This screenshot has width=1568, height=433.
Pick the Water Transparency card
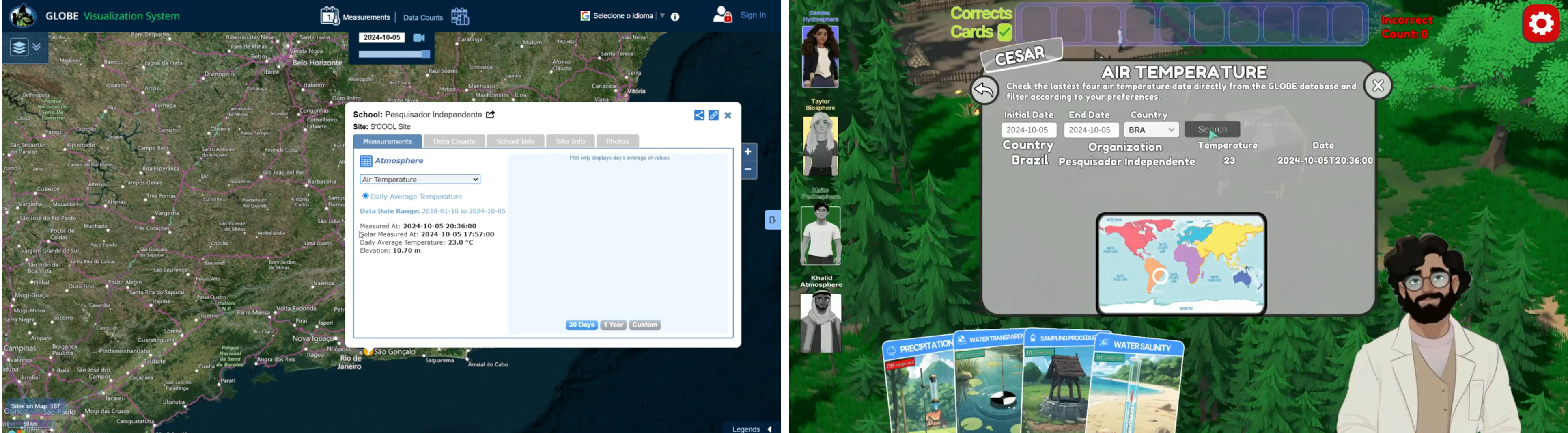pyautogui.click(x=990, y=381)
